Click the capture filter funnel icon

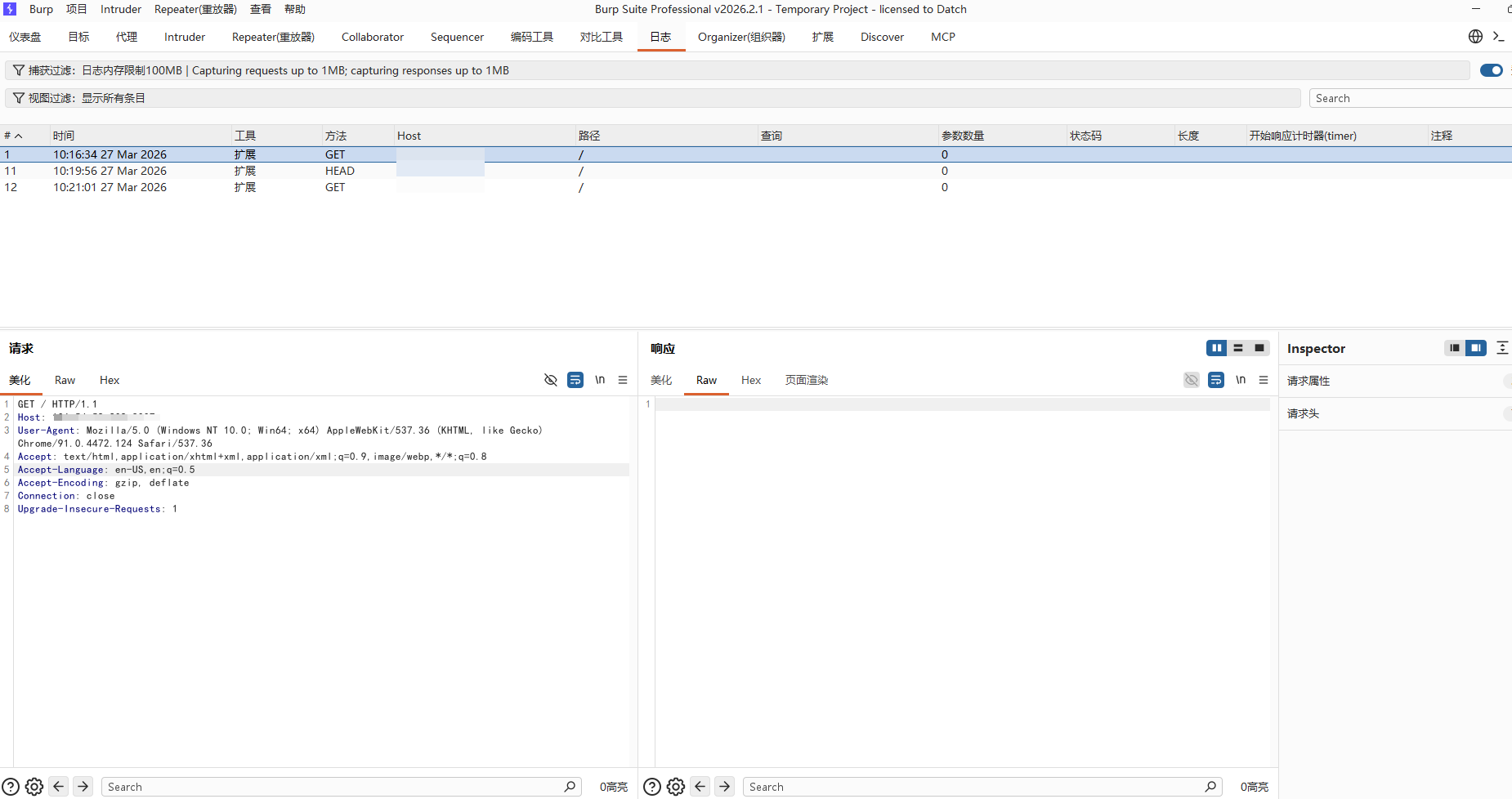[x=18, y=70]
